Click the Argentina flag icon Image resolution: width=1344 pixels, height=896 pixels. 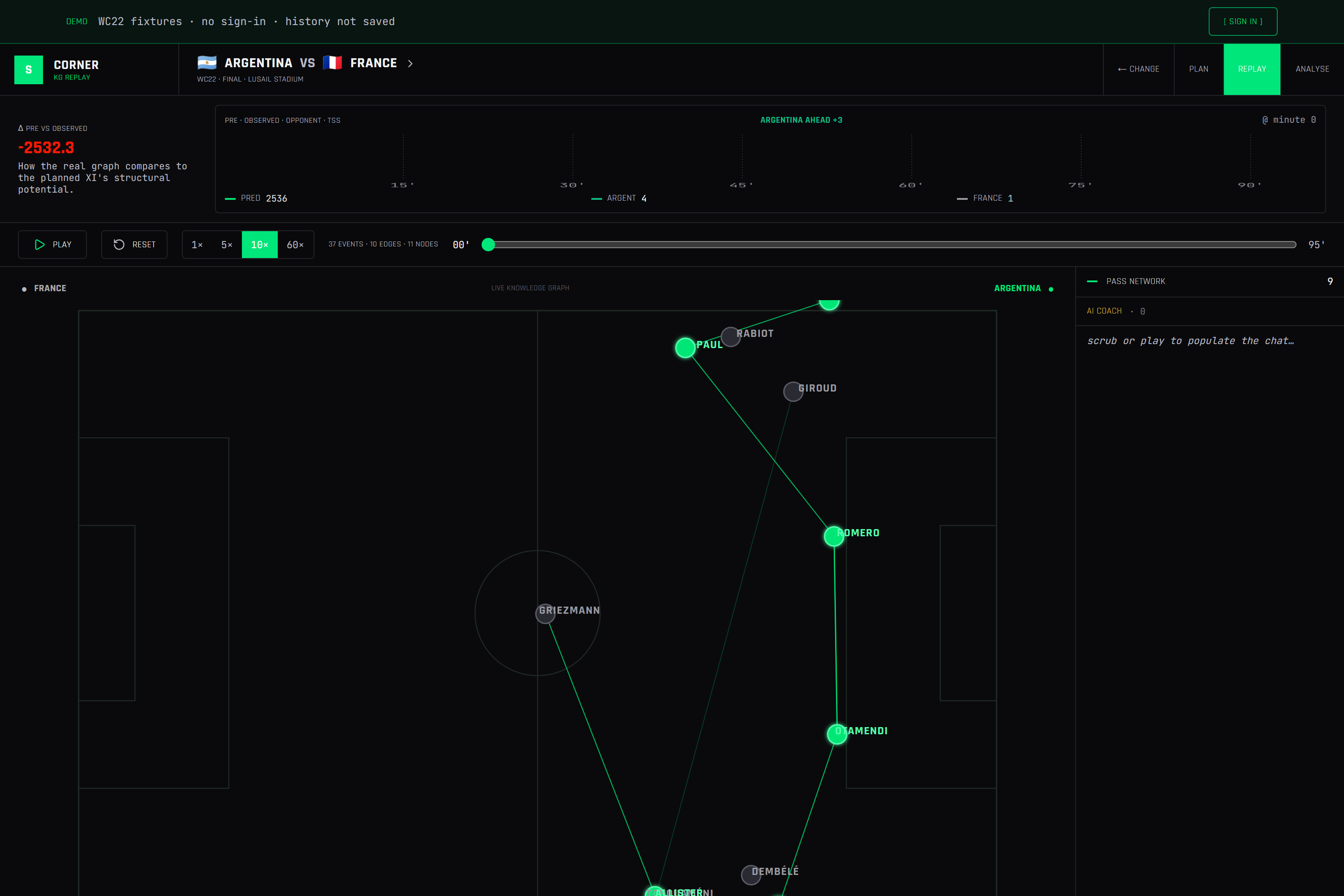point(207,63)
